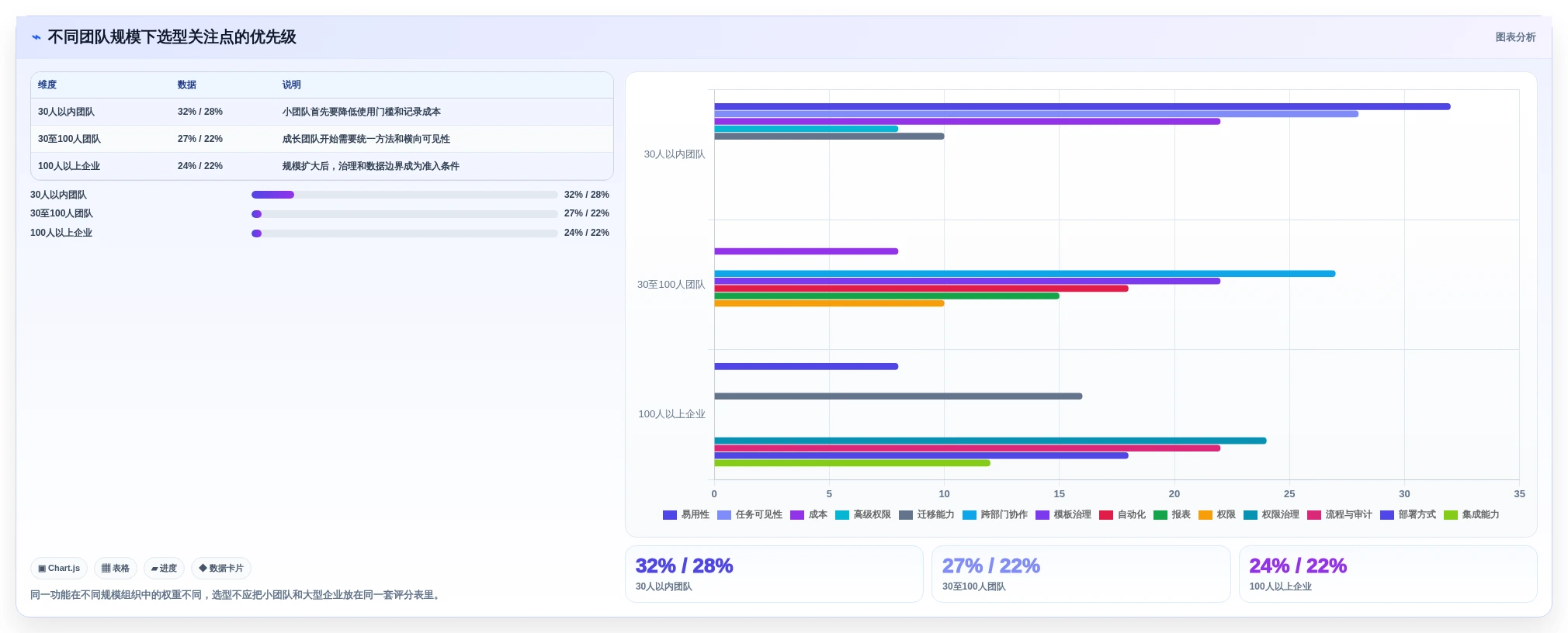Click the x-axis tick label 20
This screenshot has height=633, width=1568.
point(1174,494)
